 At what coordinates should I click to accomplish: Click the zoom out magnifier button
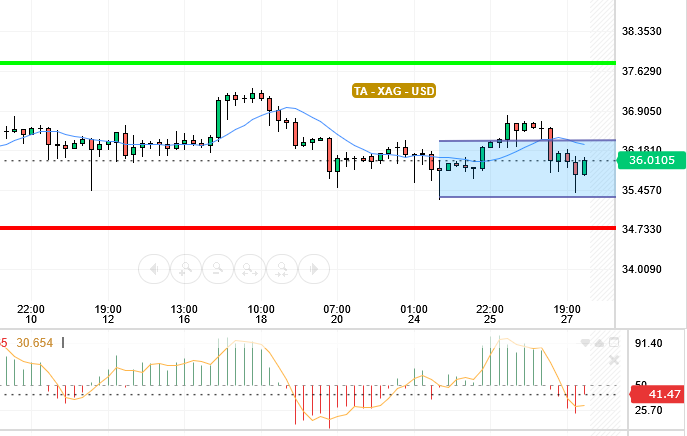(218, 269)
